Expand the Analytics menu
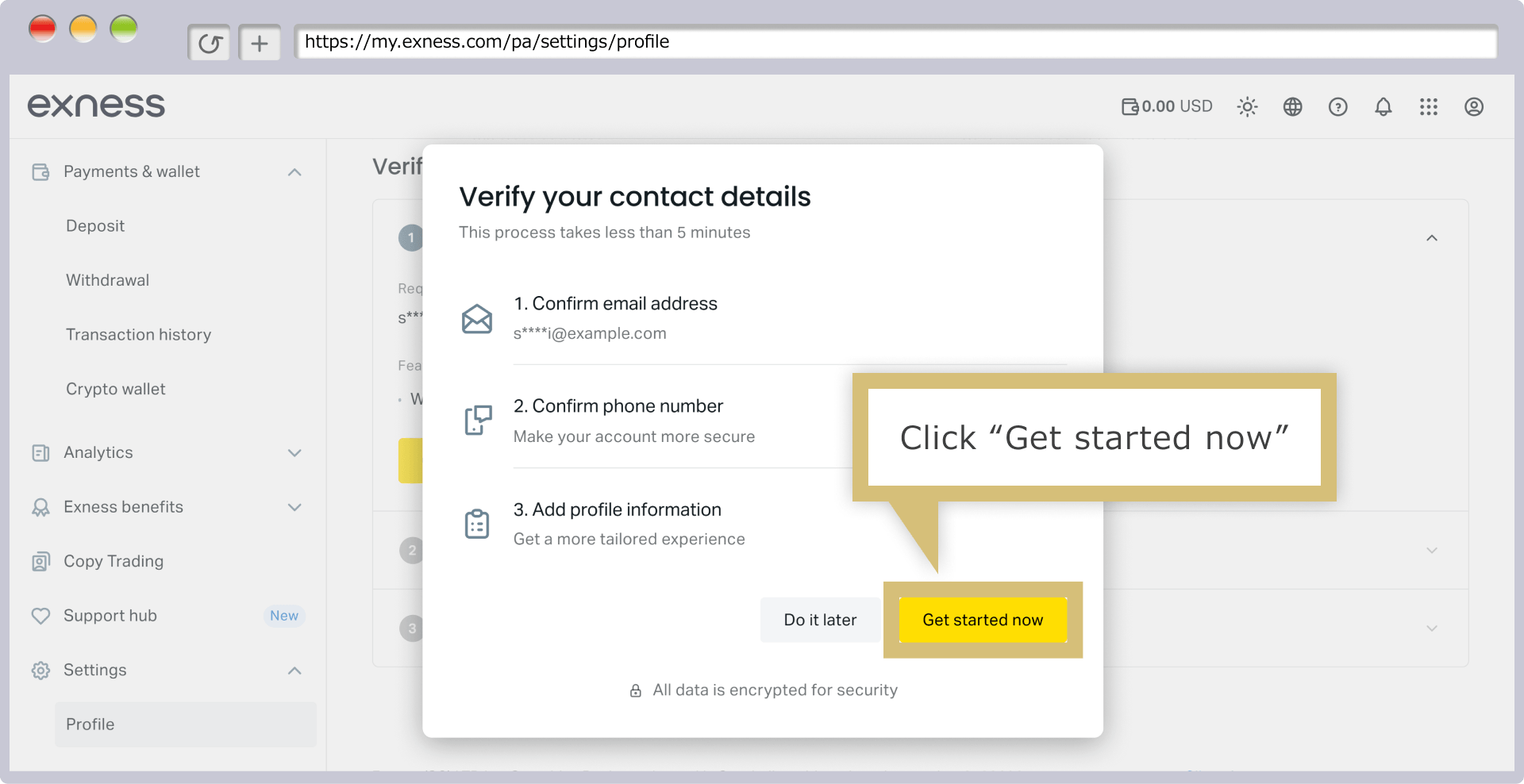The height and width of the screenshot is (784, 1524). click(x=294, y=453)
